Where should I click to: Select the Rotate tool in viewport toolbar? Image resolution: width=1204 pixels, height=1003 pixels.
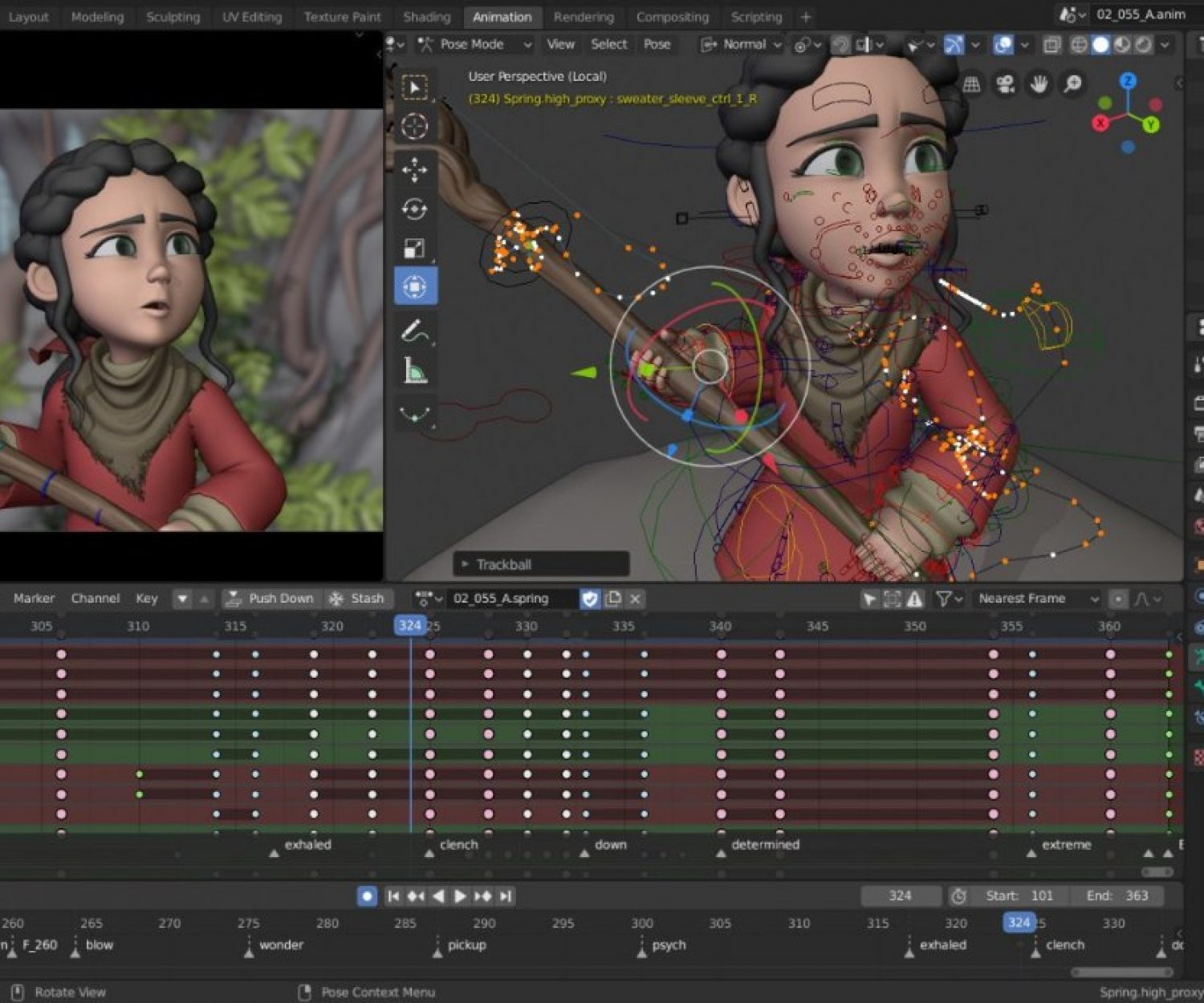414,209
